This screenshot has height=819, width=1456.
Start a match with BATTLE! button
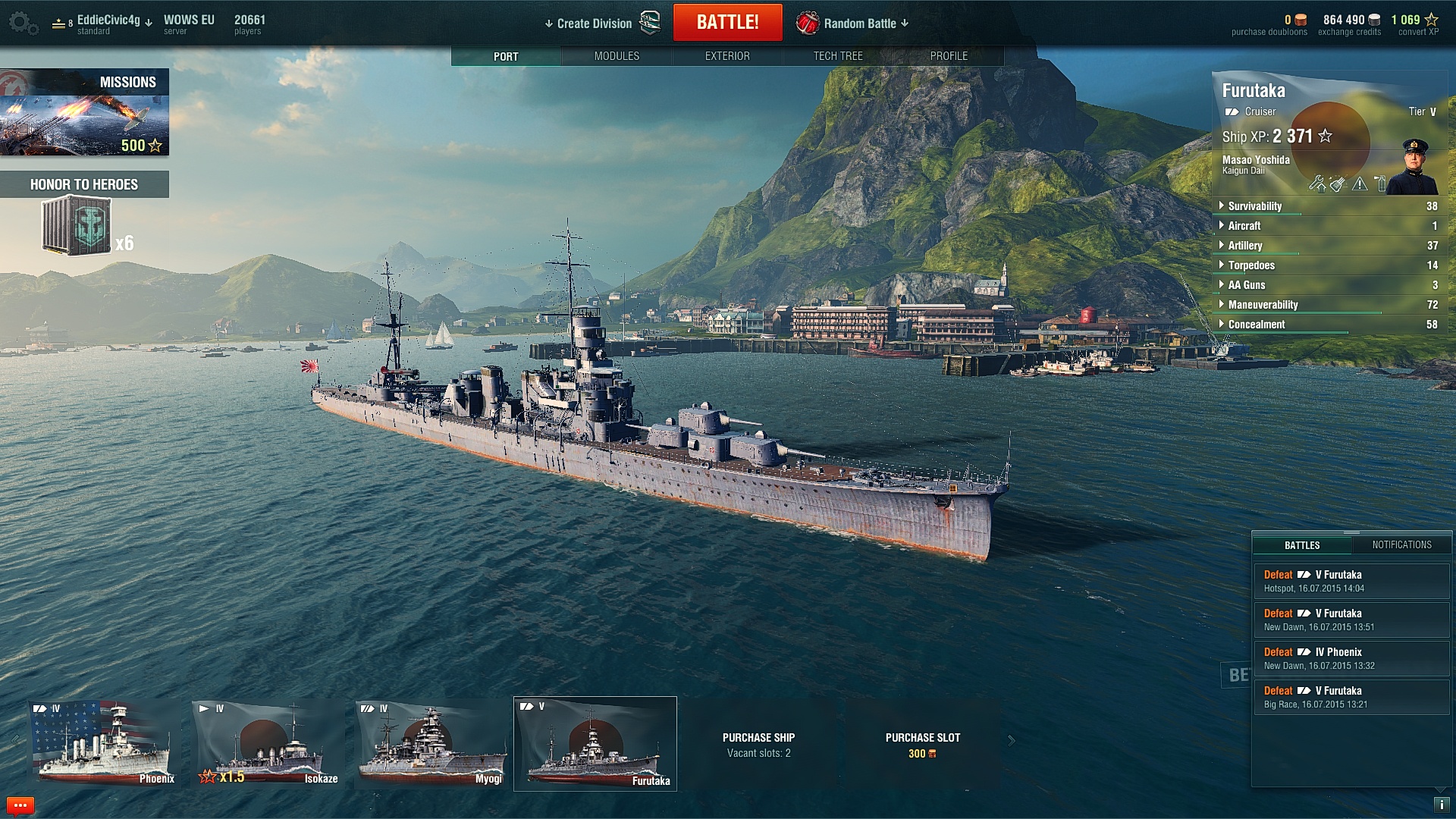(x=727, y=23)
